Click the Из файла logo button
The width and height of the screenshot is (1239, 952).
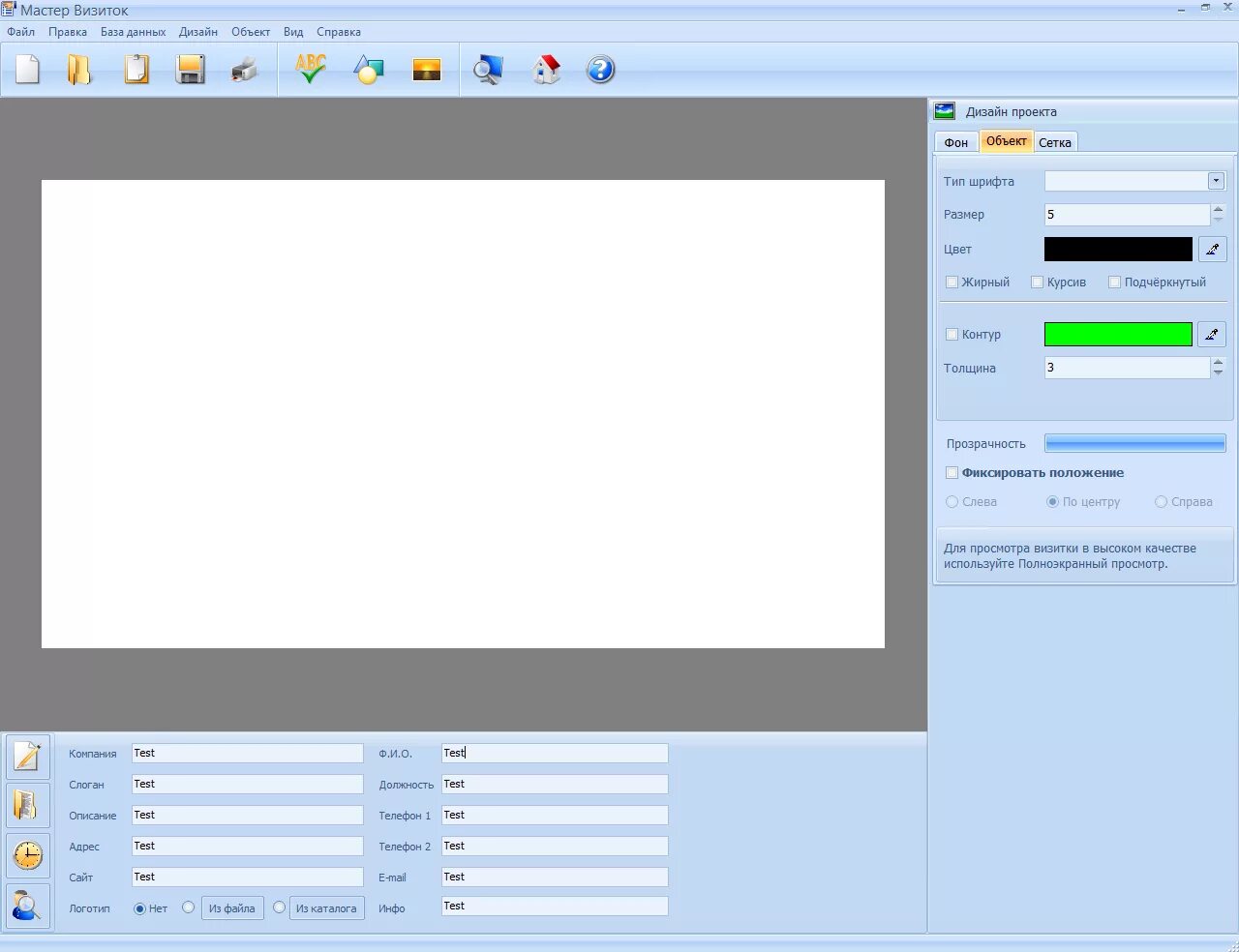(x=232, y=908)
